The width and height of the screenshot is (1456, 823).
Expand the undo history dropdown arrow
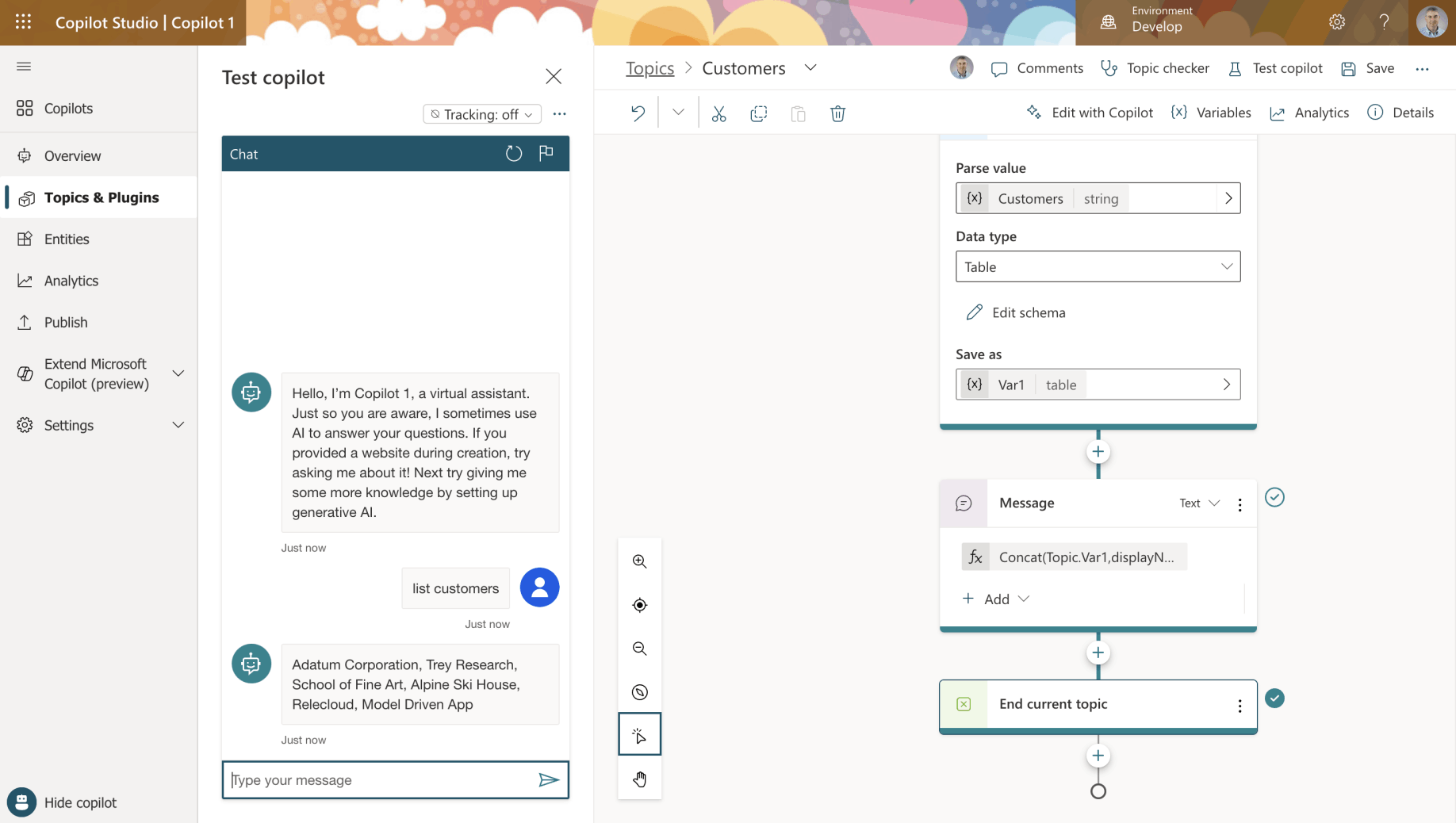click(x=678, y=113)
